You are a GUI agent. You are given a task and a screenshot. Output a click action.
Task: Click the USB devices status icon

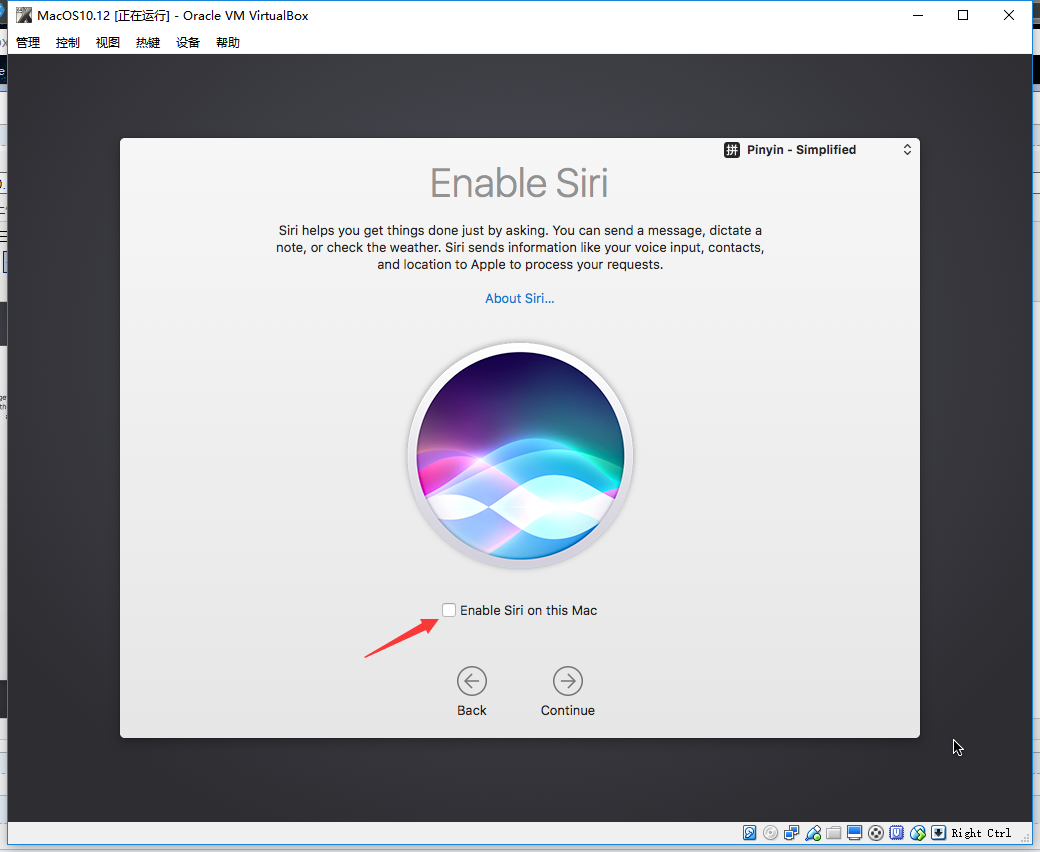(x=813, y=833)
